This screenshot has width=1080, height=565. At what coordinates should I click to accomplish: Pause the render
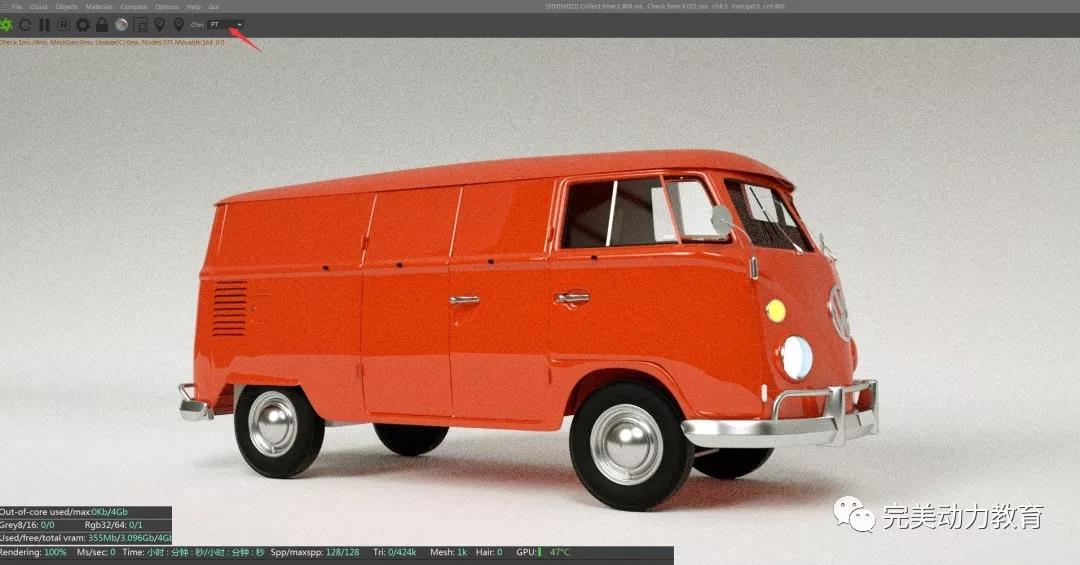44,25
